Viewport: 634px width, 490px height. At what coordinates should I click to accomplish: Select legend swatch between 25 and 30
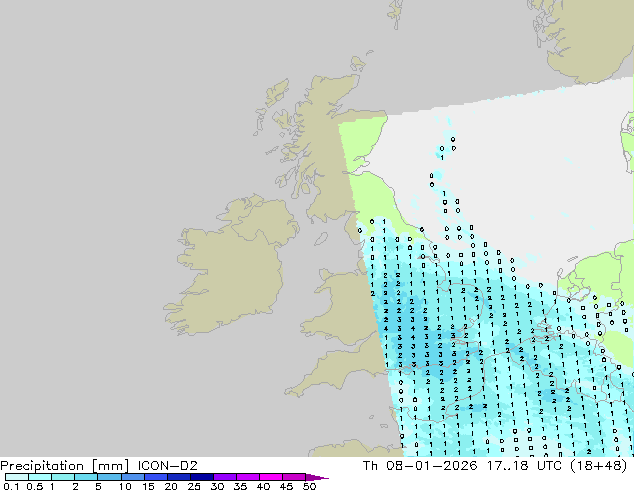click(202, 477)
